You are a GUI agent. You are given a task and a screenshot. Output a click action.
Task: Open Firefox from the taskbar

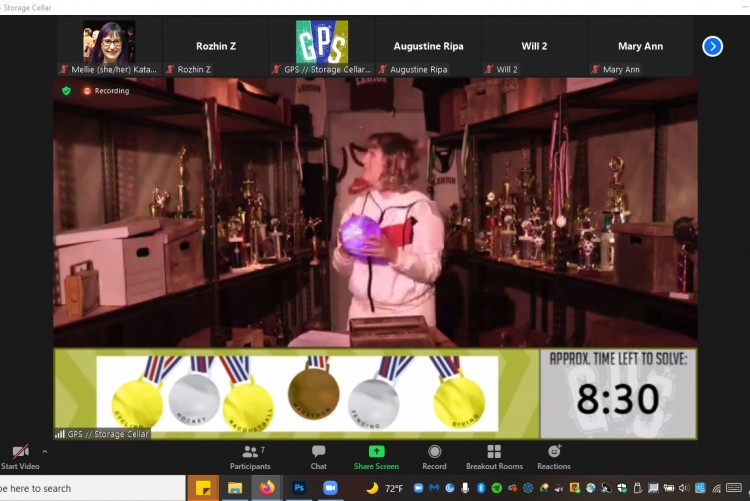coord(266,488)
